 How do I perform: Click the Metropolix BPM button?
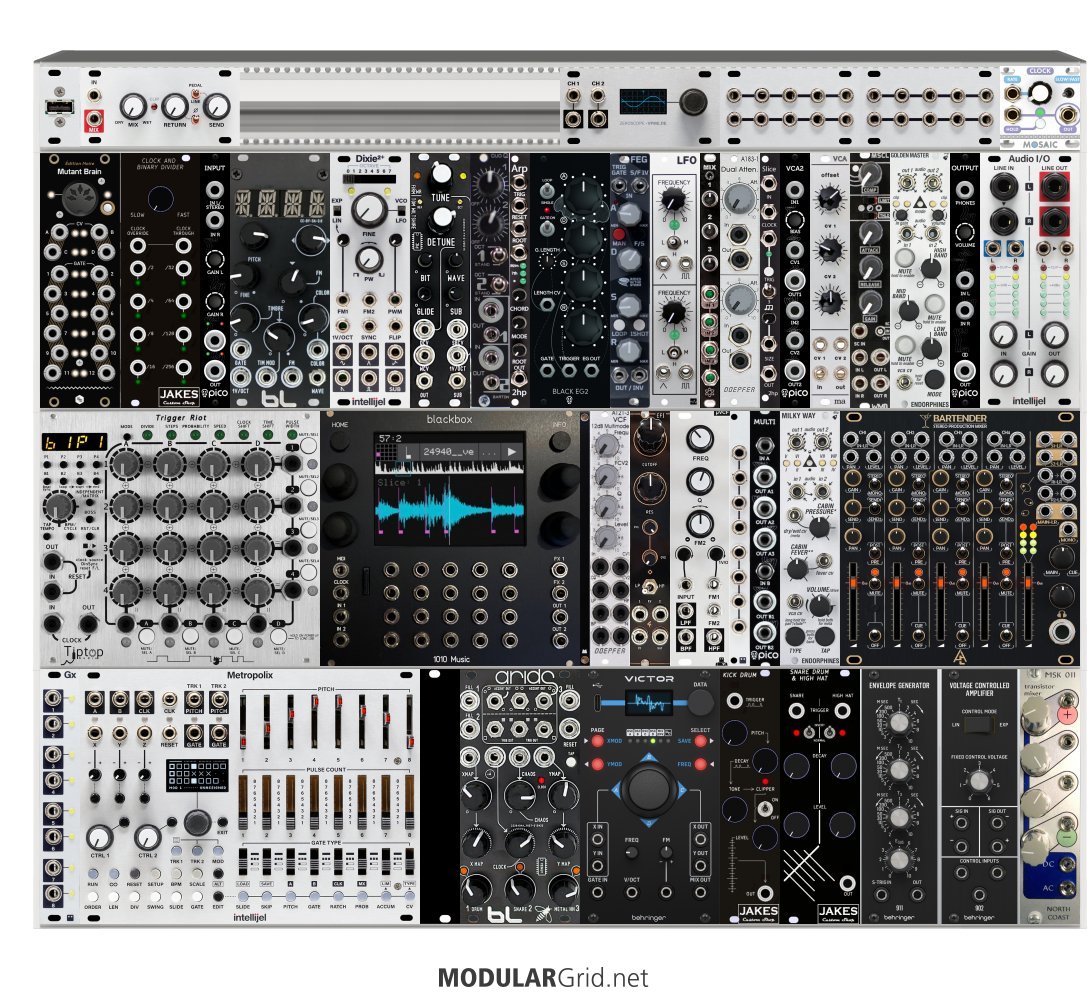177,875
